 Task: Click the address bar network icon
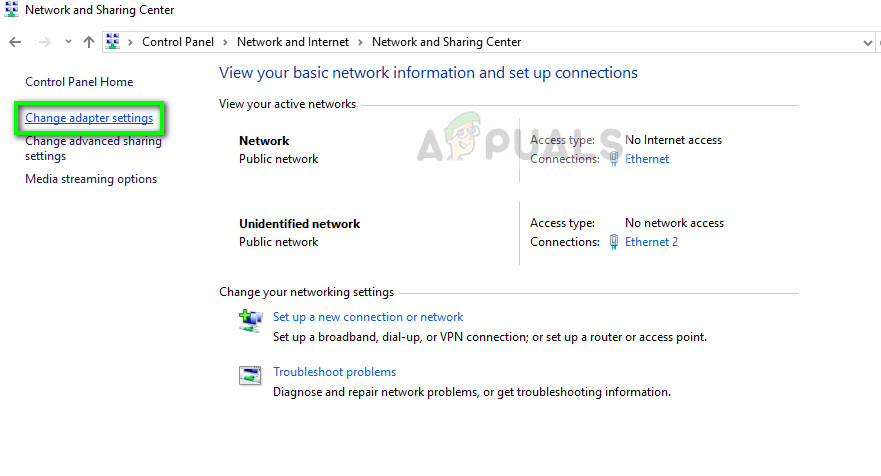[x=112, y=42]
